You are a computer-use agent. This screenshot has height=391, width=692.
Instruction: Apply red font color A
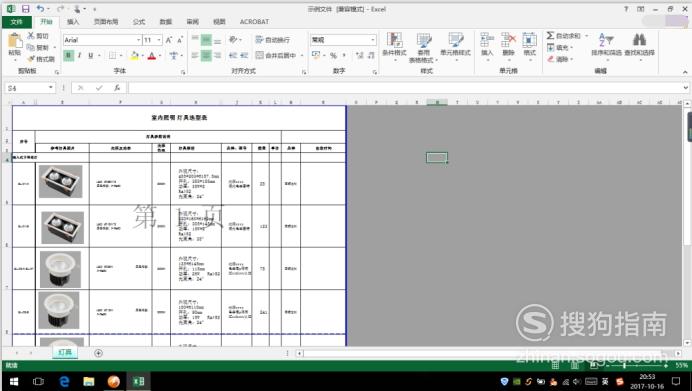click(152, 56)
